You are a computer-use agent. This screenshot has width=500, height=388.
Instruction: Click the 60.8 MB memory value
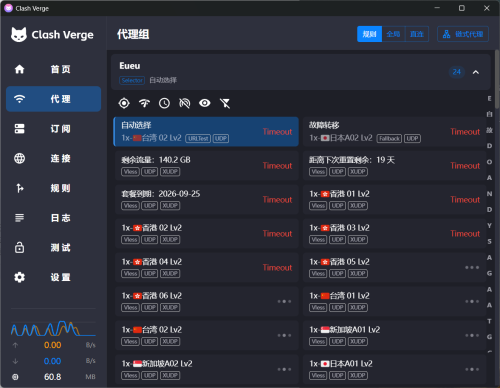53,377
